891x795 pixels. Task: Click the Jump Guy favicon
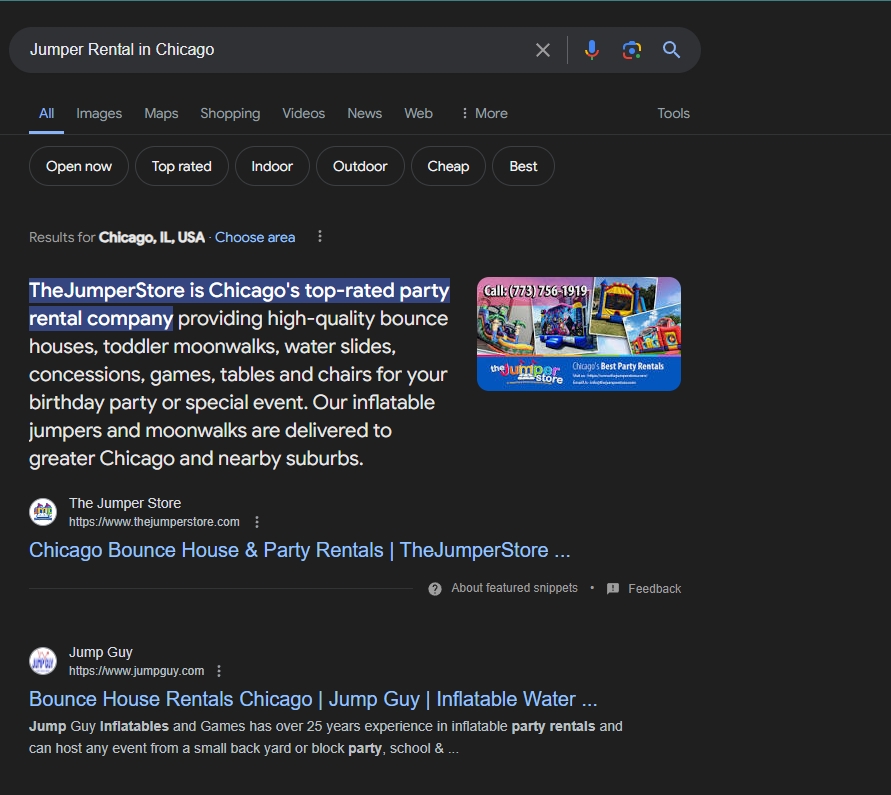tap(43, 661)
